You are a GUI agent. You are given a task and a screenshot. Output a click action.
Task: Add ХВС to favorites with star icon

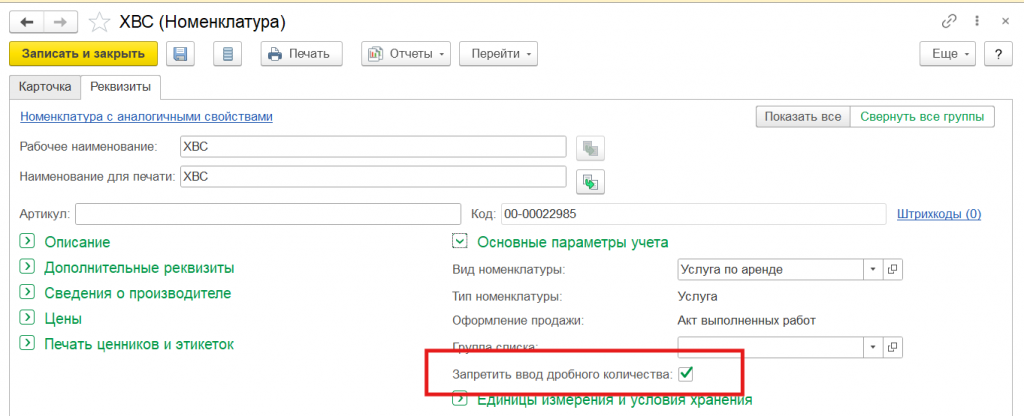click(x=99, y=22)
